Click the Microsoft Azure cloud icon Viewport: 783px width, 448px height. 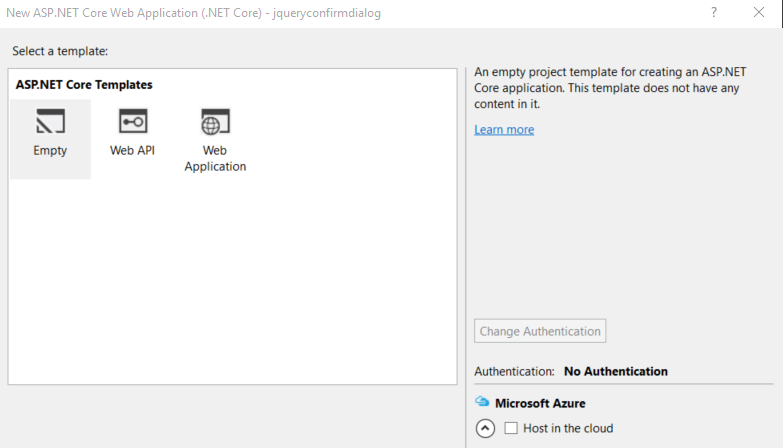click(482, 402)
